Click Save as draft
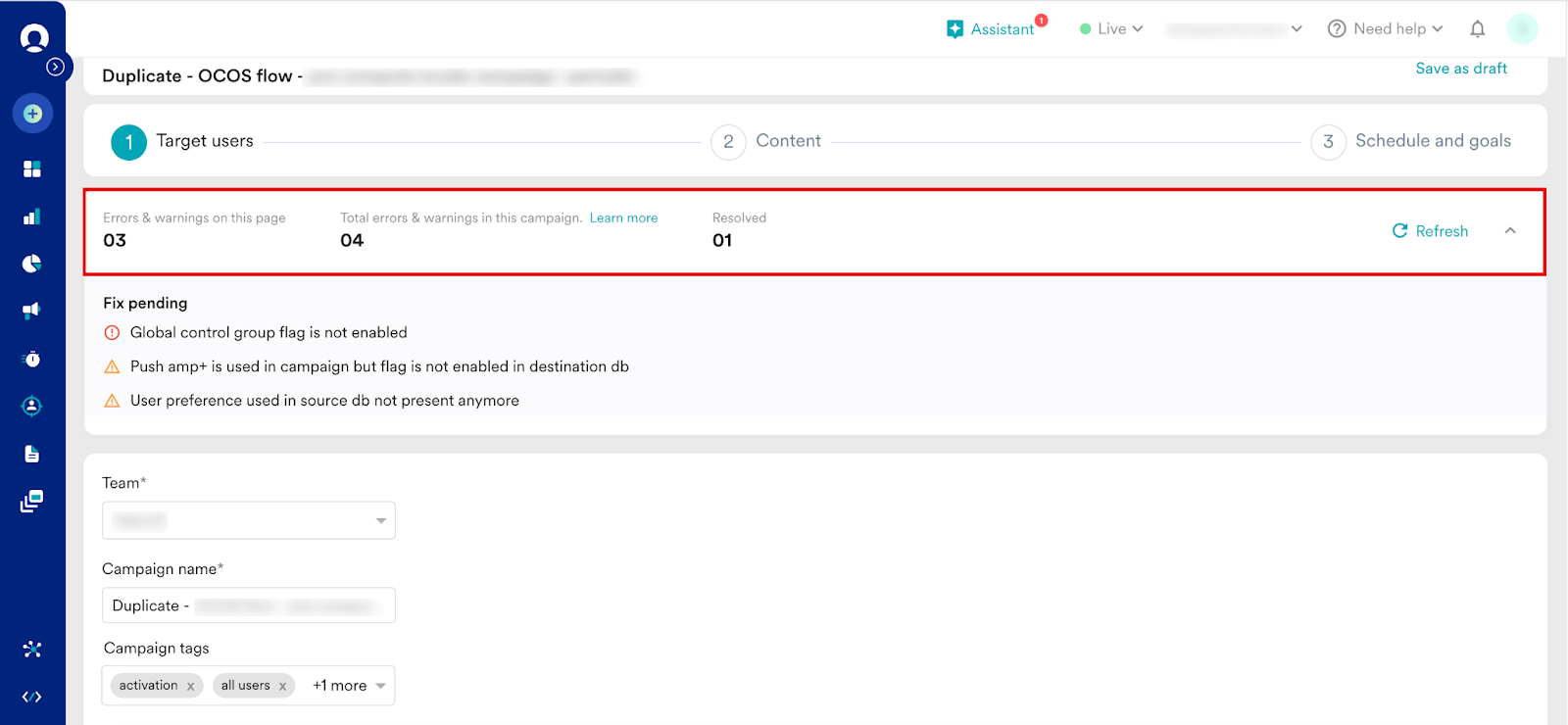Viewport: 1568px width, 725px height. [x=1460, y=69]
